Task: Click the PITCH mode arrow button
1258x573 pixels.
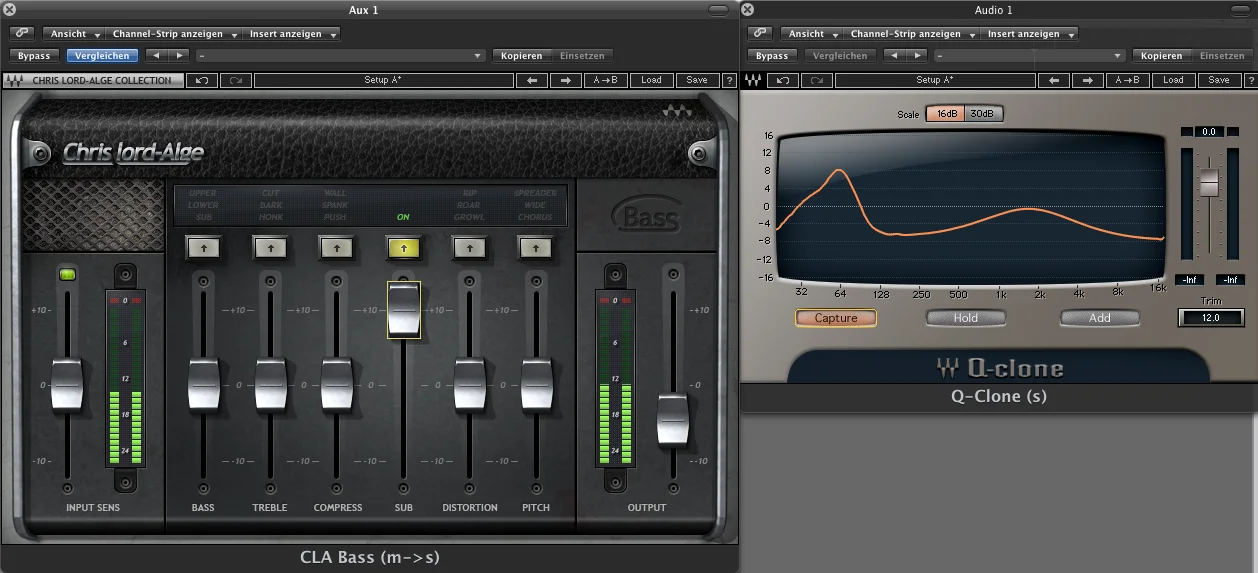Action: (536, 247)
